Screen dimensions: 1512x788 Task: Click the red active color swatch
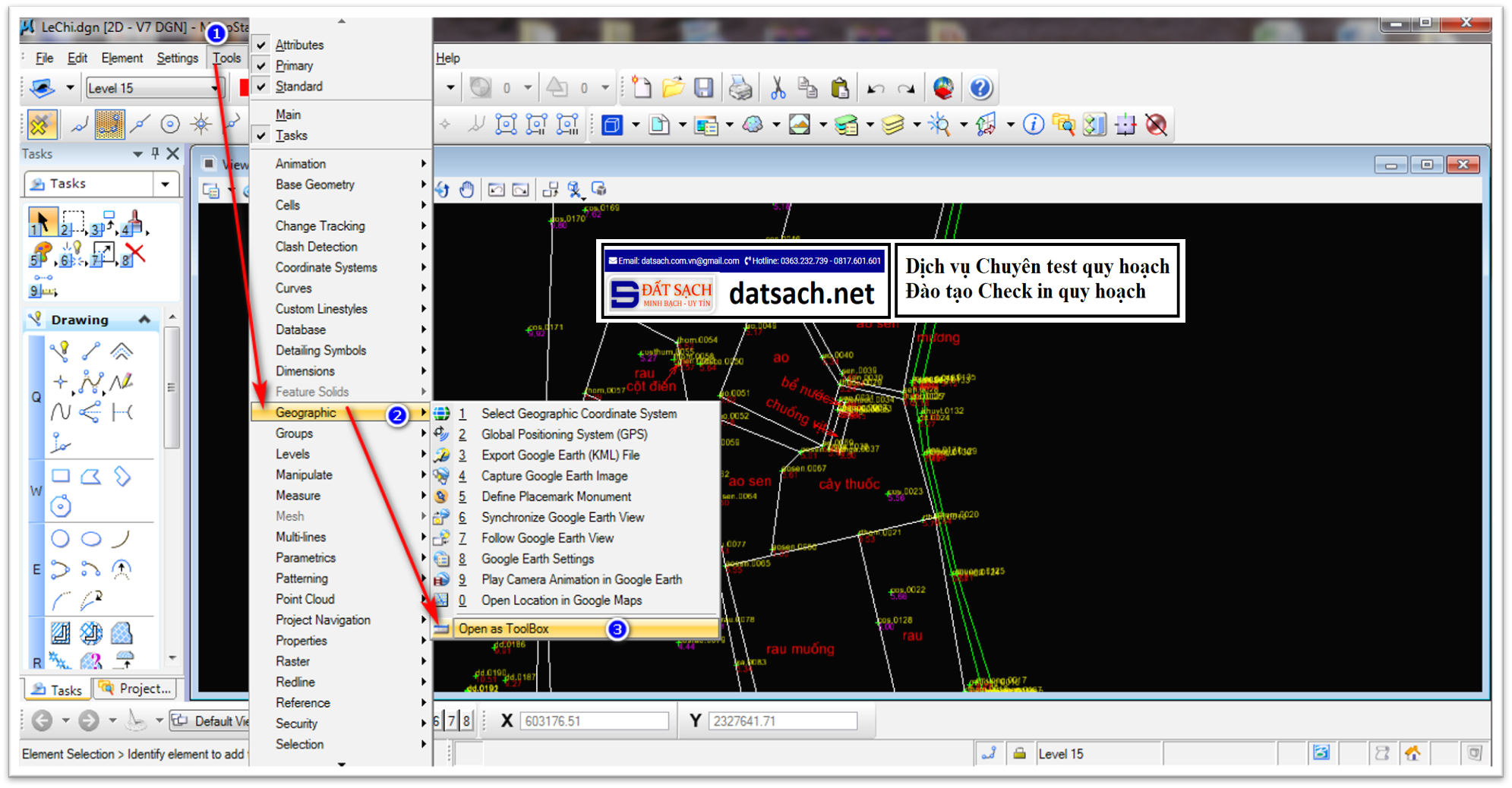click(x=245, y=87)
